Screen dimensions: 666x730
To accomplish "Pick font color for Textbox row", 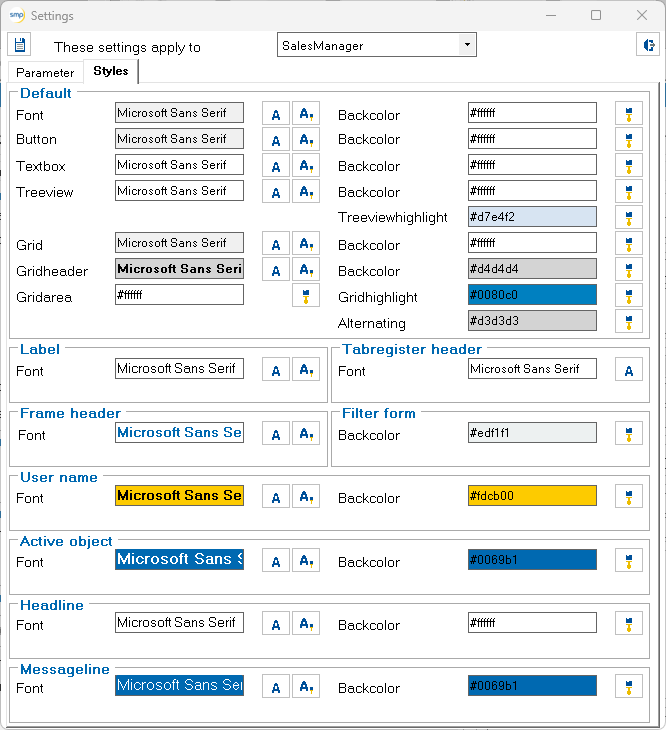I will [306, 166].
